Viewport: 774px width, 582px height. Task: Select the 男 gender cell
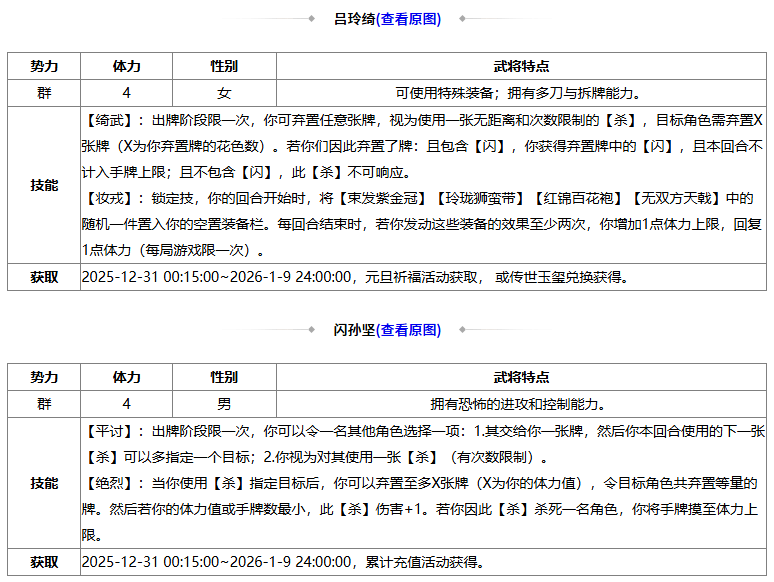coord(224,404)
